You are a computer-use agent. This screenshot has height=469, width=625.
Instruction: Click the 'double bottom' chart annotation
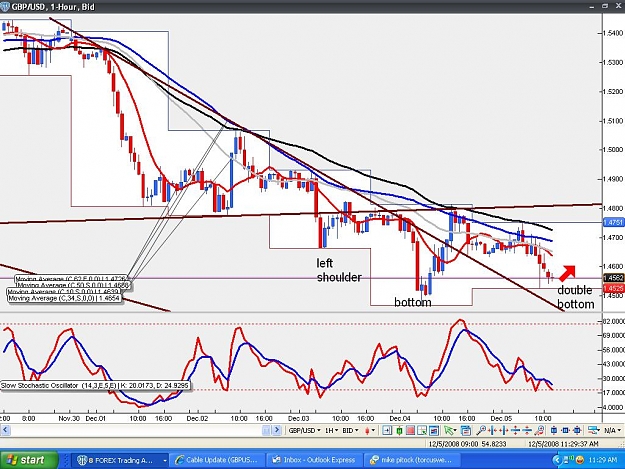coord(576,297)
